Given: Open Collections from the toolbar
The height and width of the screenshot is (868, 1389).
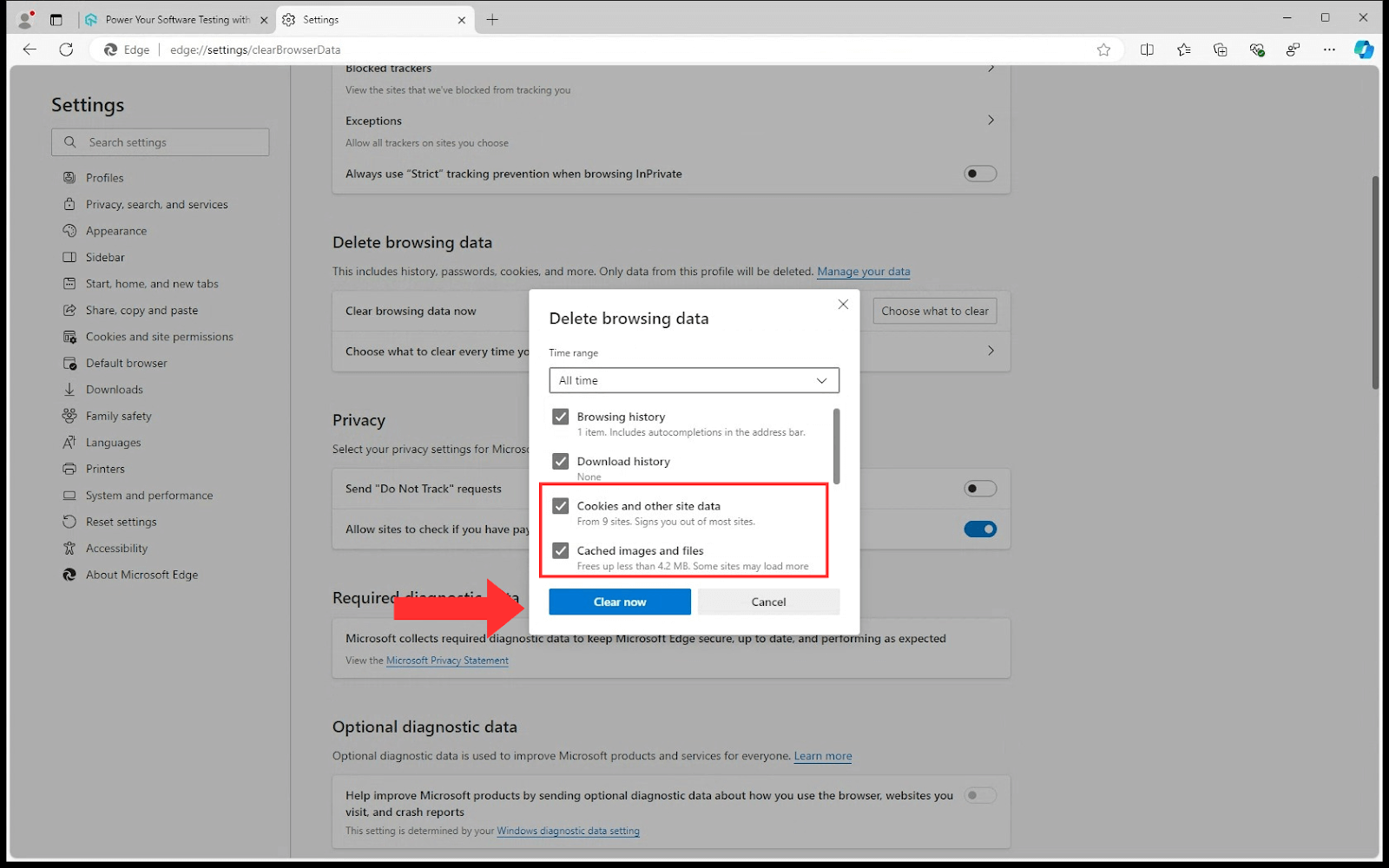Looking at the screenshot, I should pos(1220,49).
